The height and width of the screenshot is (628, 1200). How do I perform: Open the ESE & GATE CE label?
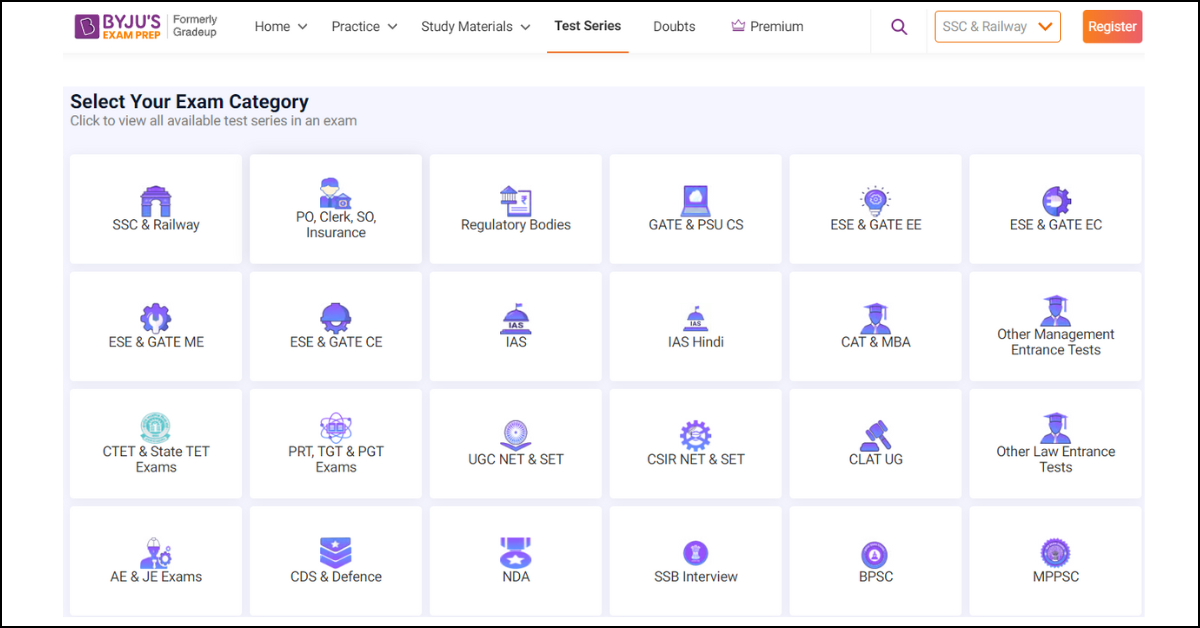[336, 342]
